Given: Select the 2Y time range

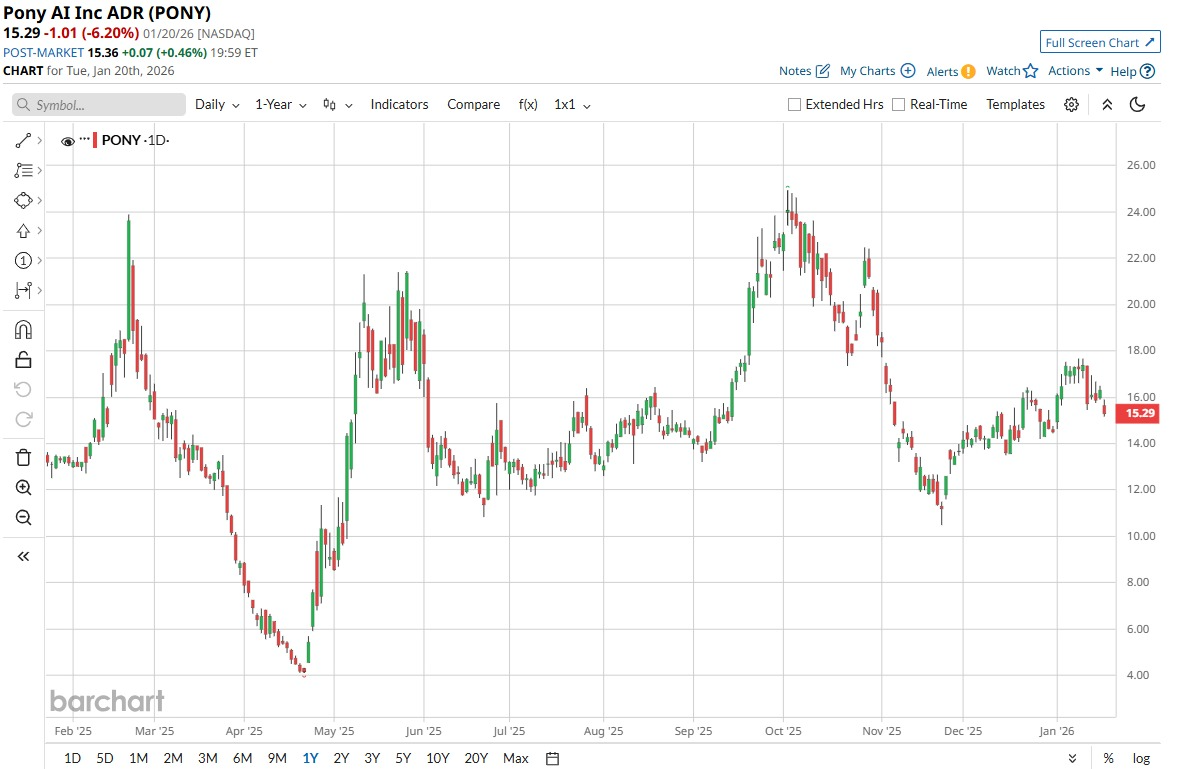Looking at the screenshot, I should [x=341, y=758].
